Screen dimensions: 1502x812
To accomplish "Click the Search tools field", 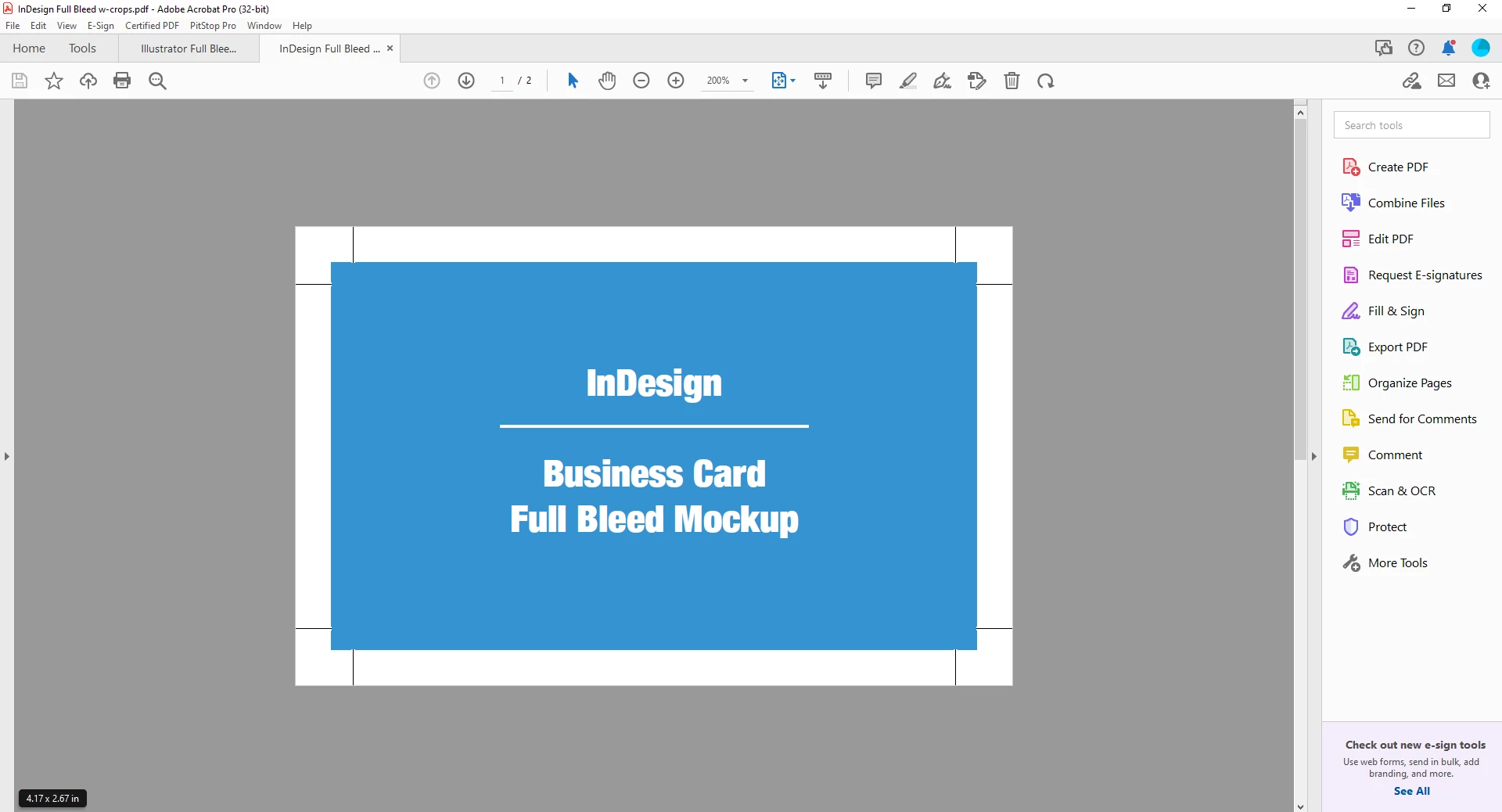I will [x=1411, y=125].
